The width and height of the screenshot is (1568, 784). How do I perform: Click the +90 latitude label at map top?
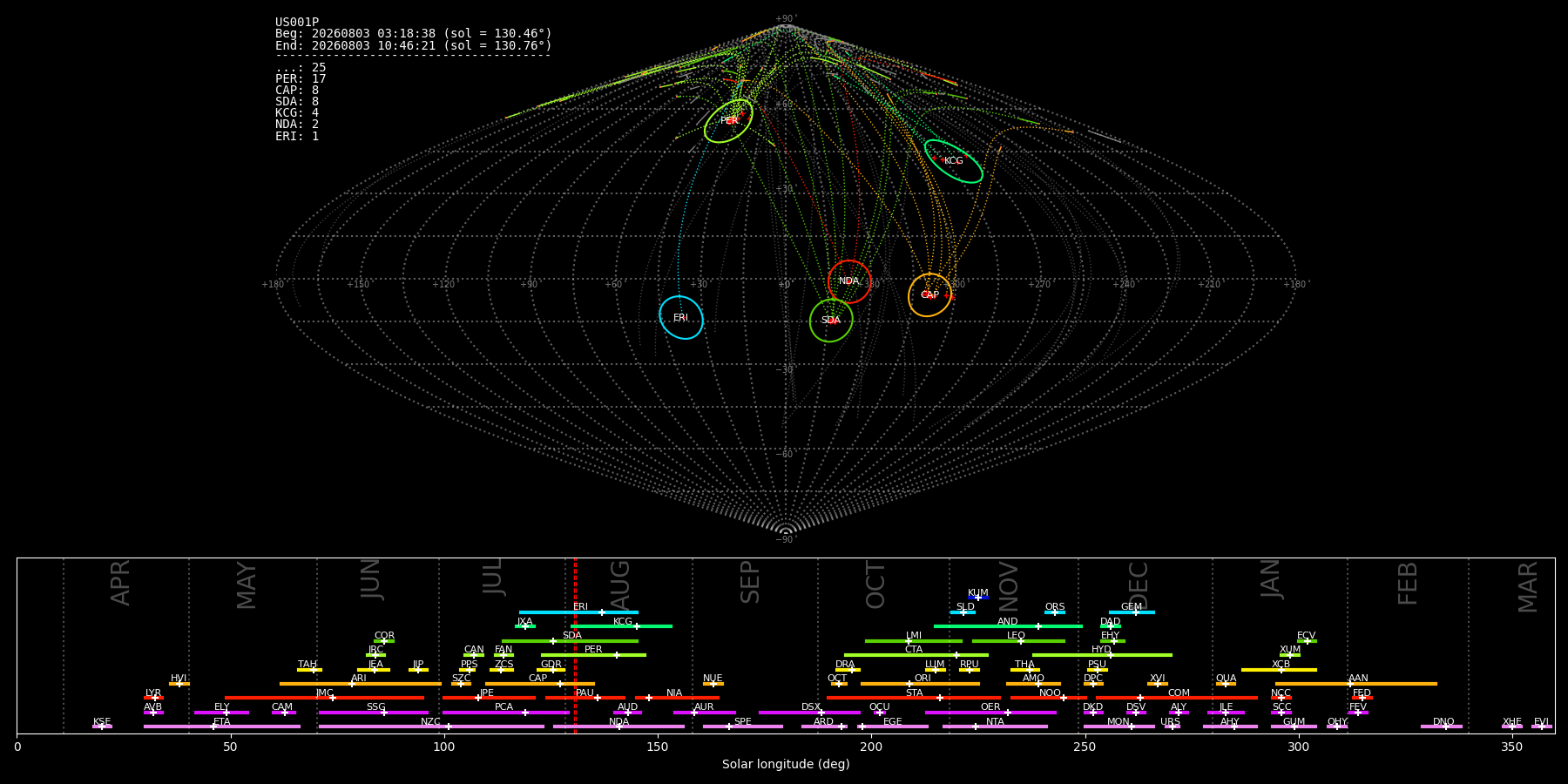point(785,19)
